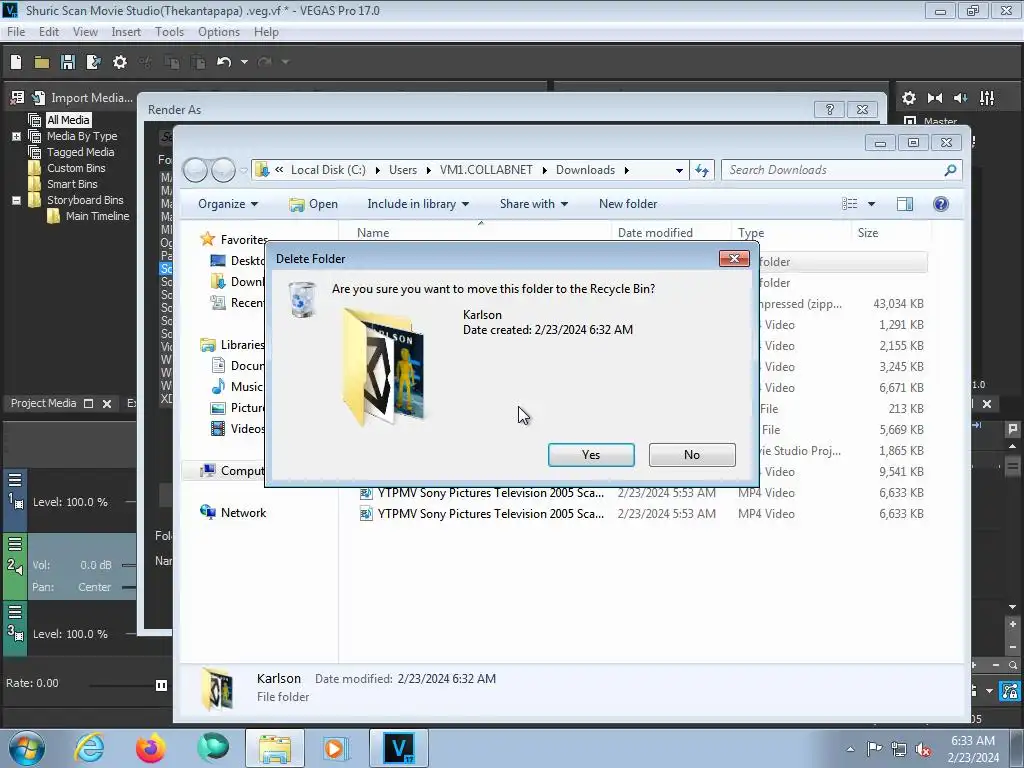Maximize the Project Media panel

(89, 404)
